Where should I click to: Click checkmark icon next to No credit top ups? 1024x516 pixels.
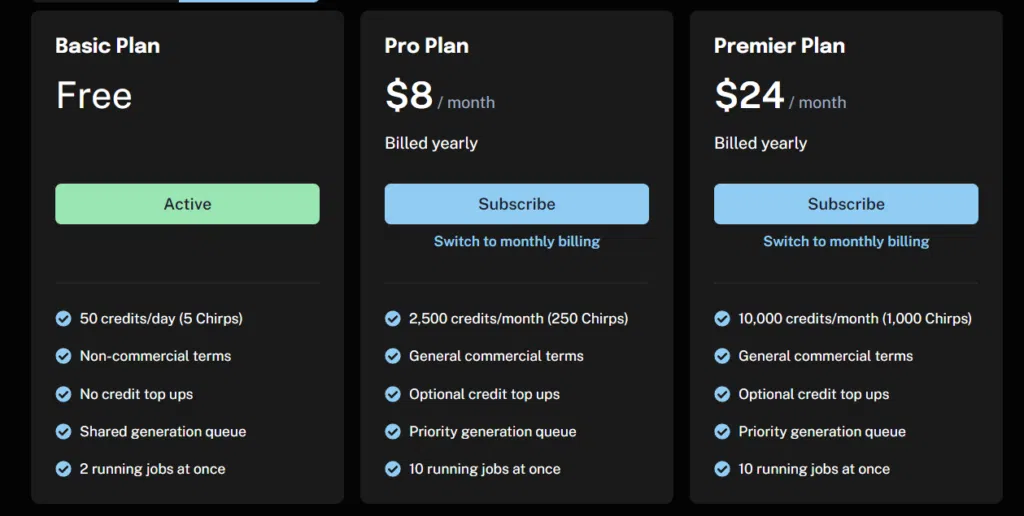coord(63,394)
